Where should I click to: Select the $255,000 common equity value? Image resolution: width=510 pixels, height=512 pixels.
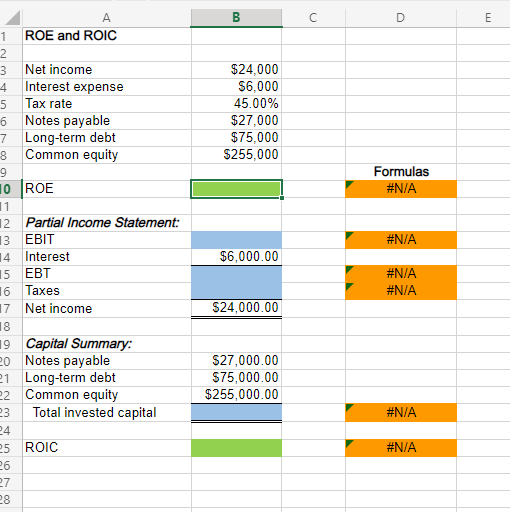coord(236,155)
